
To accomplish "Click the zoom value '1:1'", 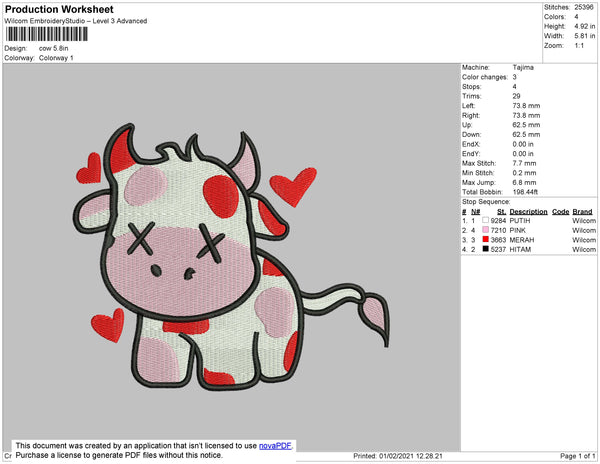I will tap(579, 46).
